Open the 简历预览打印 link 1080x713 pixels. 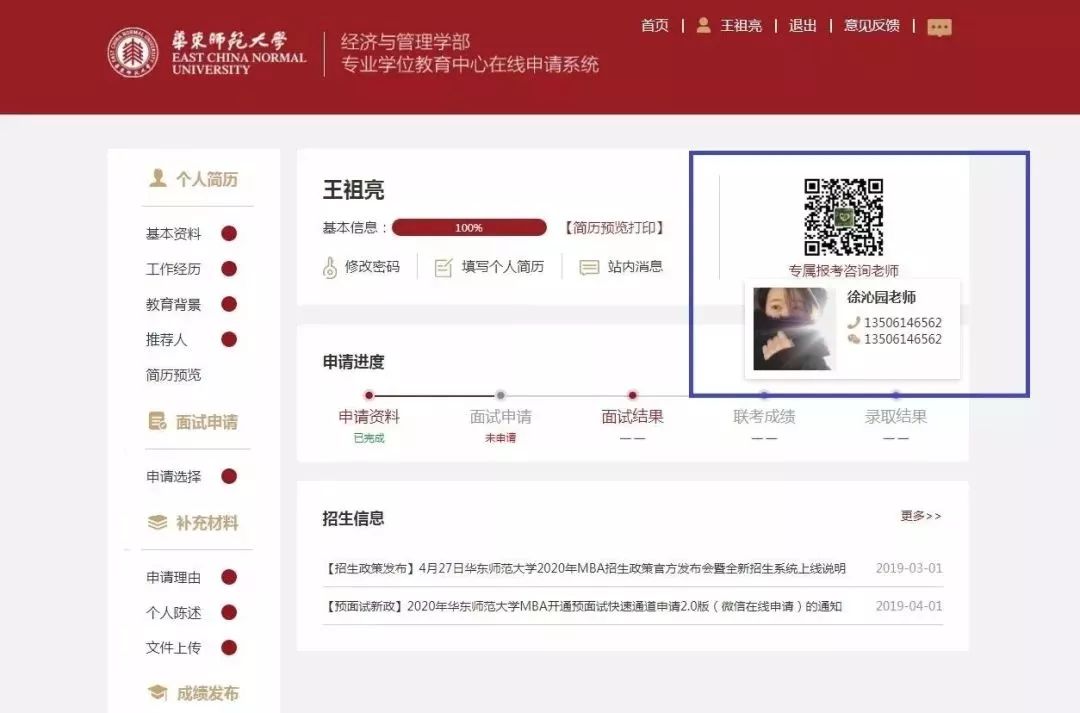point(613,228)
